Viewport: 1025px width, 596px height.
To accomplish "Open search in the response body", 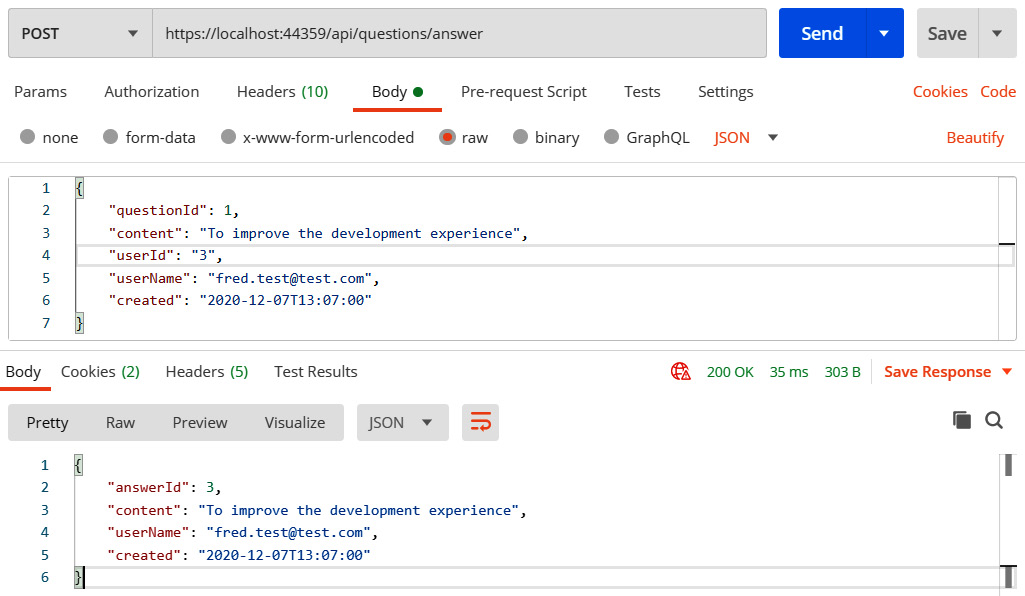I will pyautogui.click(x=994, y=421).
